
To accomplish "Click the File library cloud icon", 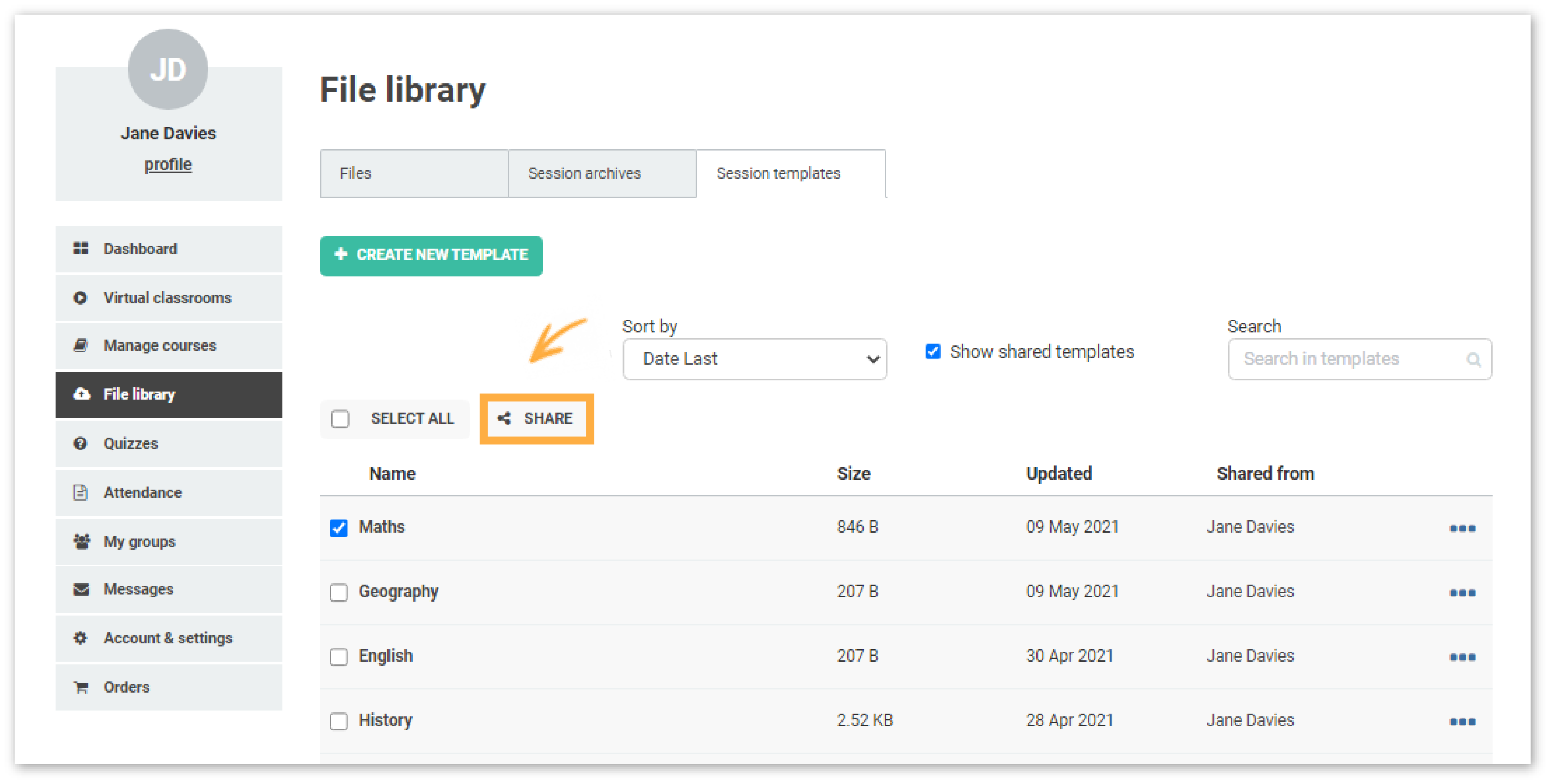I will [81, 394].
